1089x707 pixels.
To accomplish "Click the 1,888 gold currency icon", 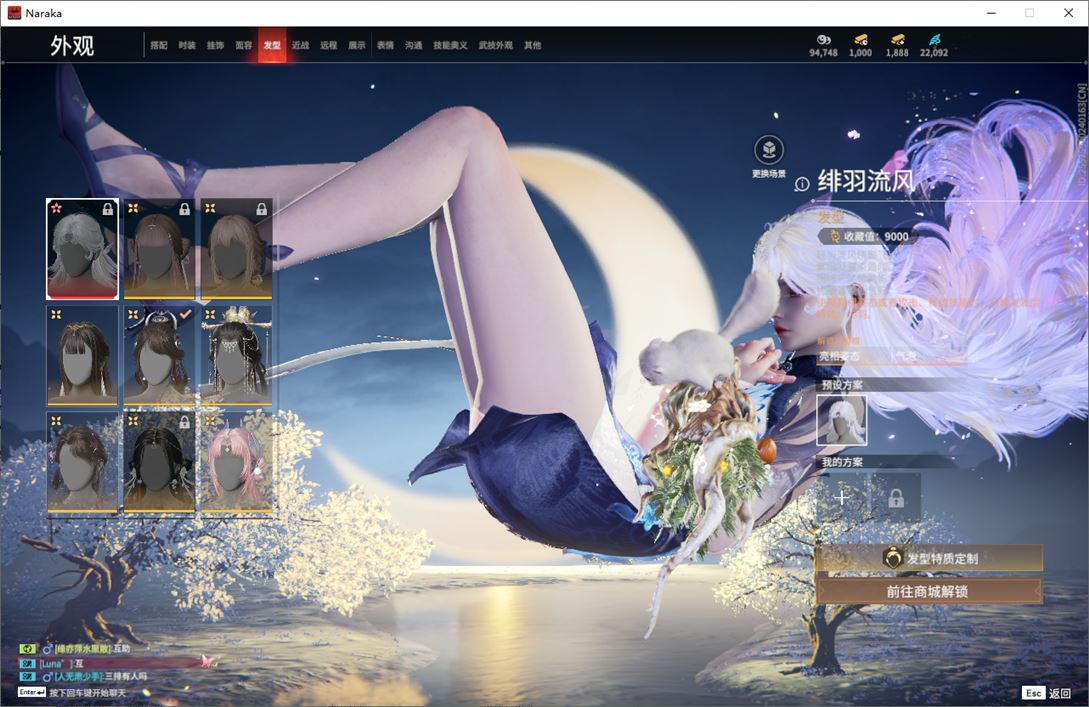I will pyautogui.click(x=897, y=40).
